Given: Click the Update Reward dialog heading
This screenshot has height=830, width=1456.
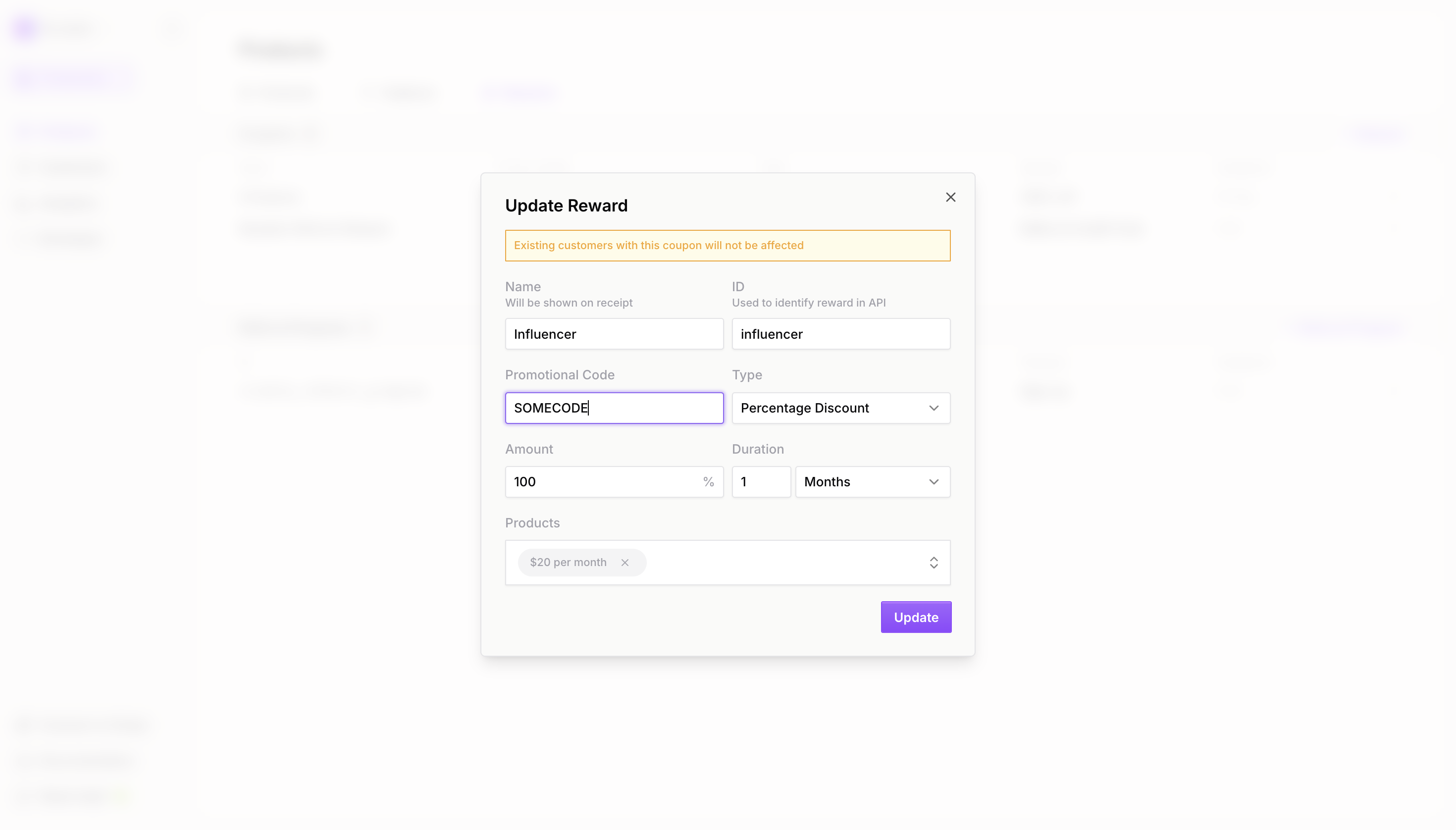Looking at the screenshot, I should pyautogui.click(x=566, y=206).
